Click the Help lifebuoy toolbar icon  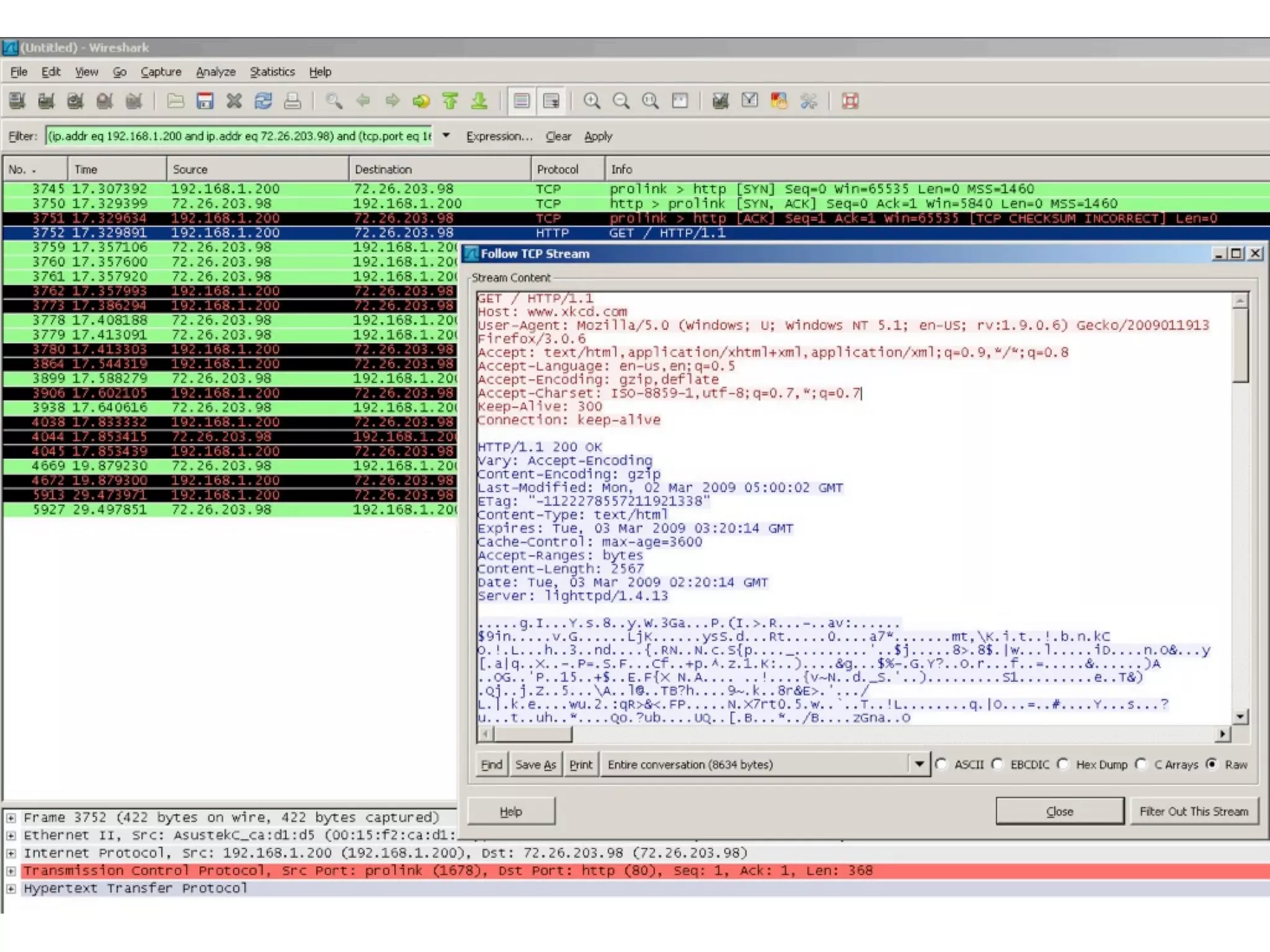(x=850, y=101)
